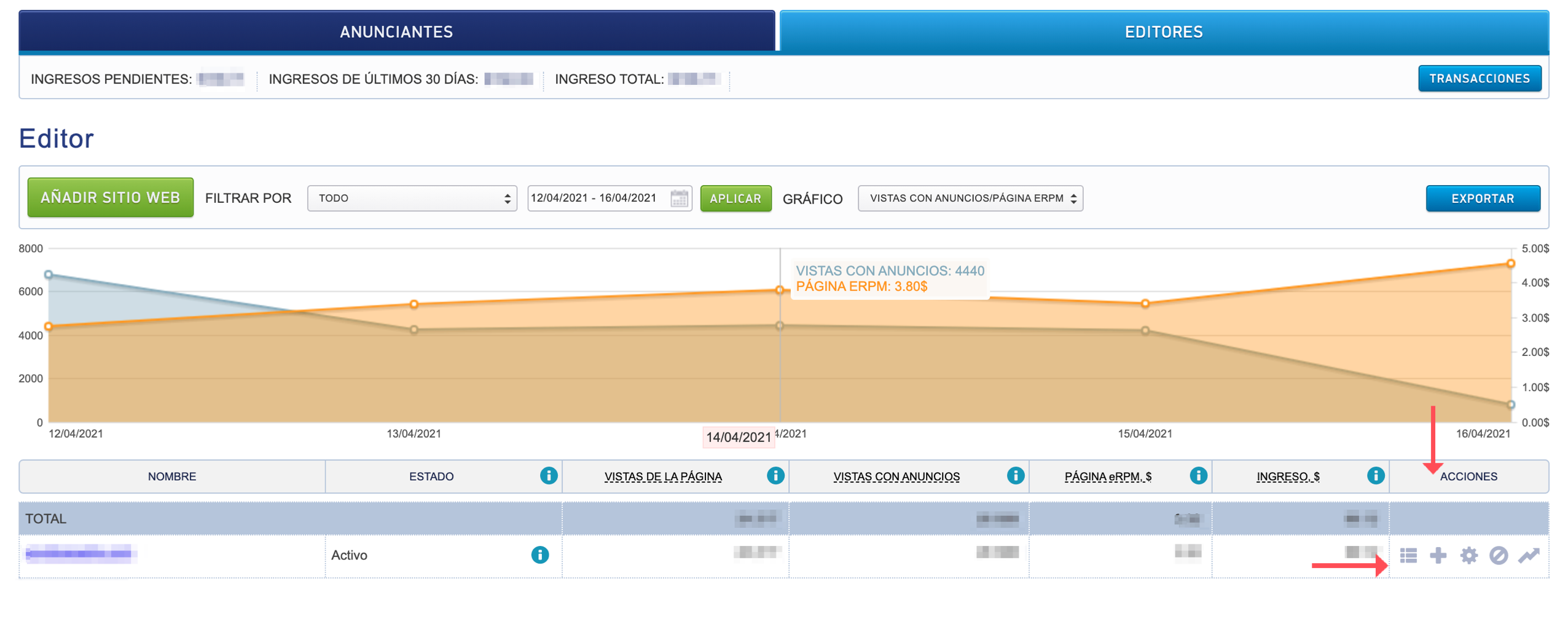
Task: Show info for Vistas de la Página column
Action: click(x=775, y=476)
